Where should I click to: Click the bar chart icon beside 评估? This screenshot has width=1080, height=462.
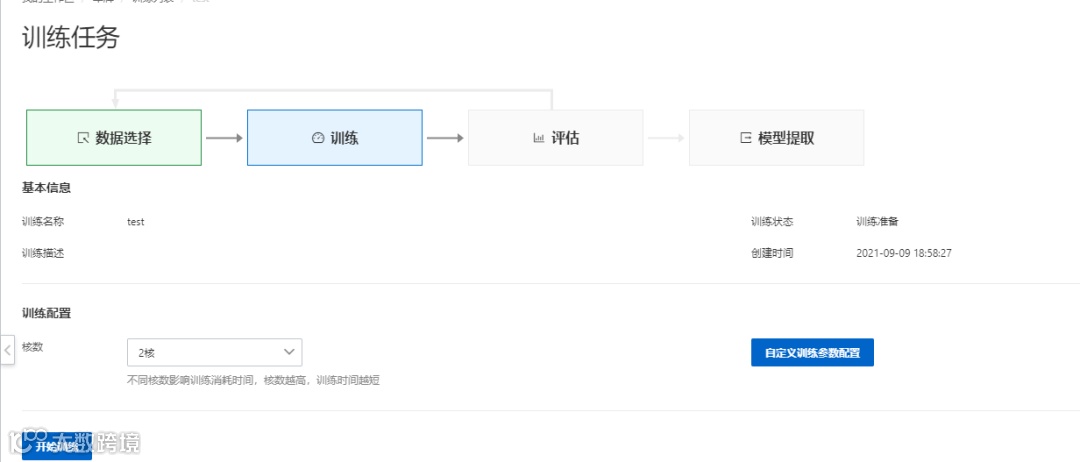pos(539,138)
